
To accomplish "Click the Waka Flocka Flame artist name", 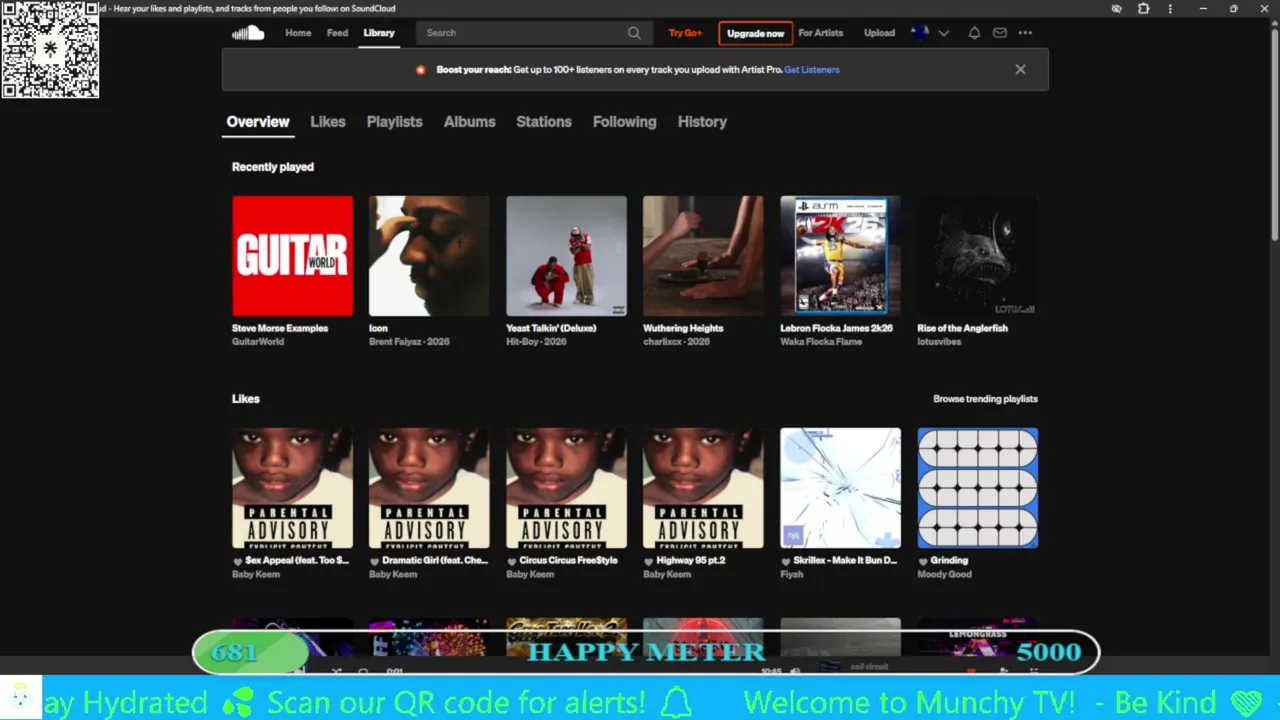I will 821,342.
